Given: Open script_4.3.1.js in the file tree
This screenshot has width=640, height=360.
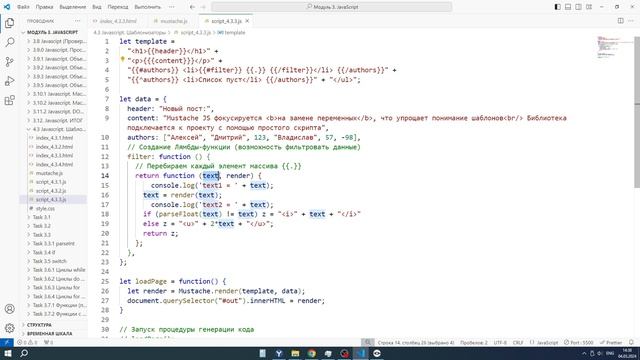Looking at the screenshot, I should pyautogui.click(x=51, y=182).
